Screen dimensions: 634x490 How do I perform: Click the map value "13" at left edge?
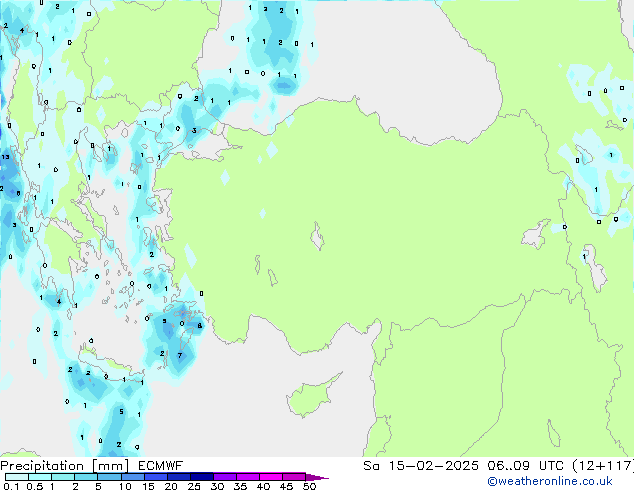click(x=5, y=157)
